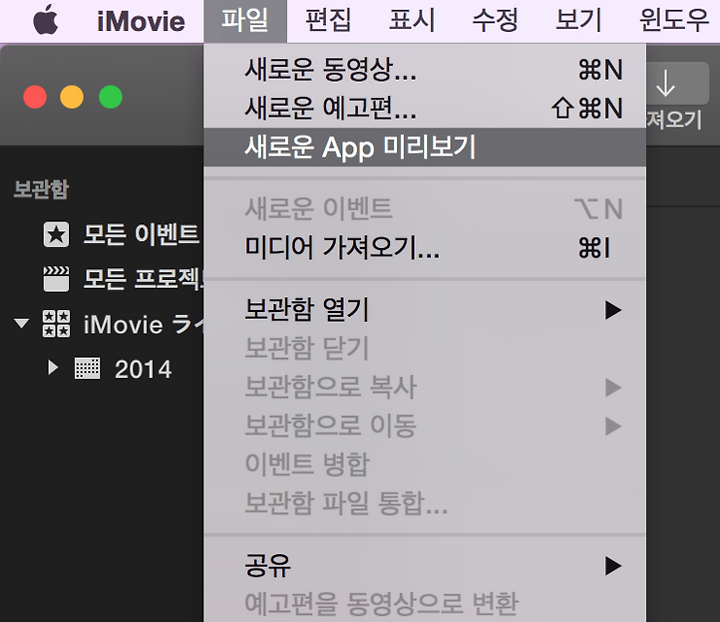Open the 보기 menu

579,21
